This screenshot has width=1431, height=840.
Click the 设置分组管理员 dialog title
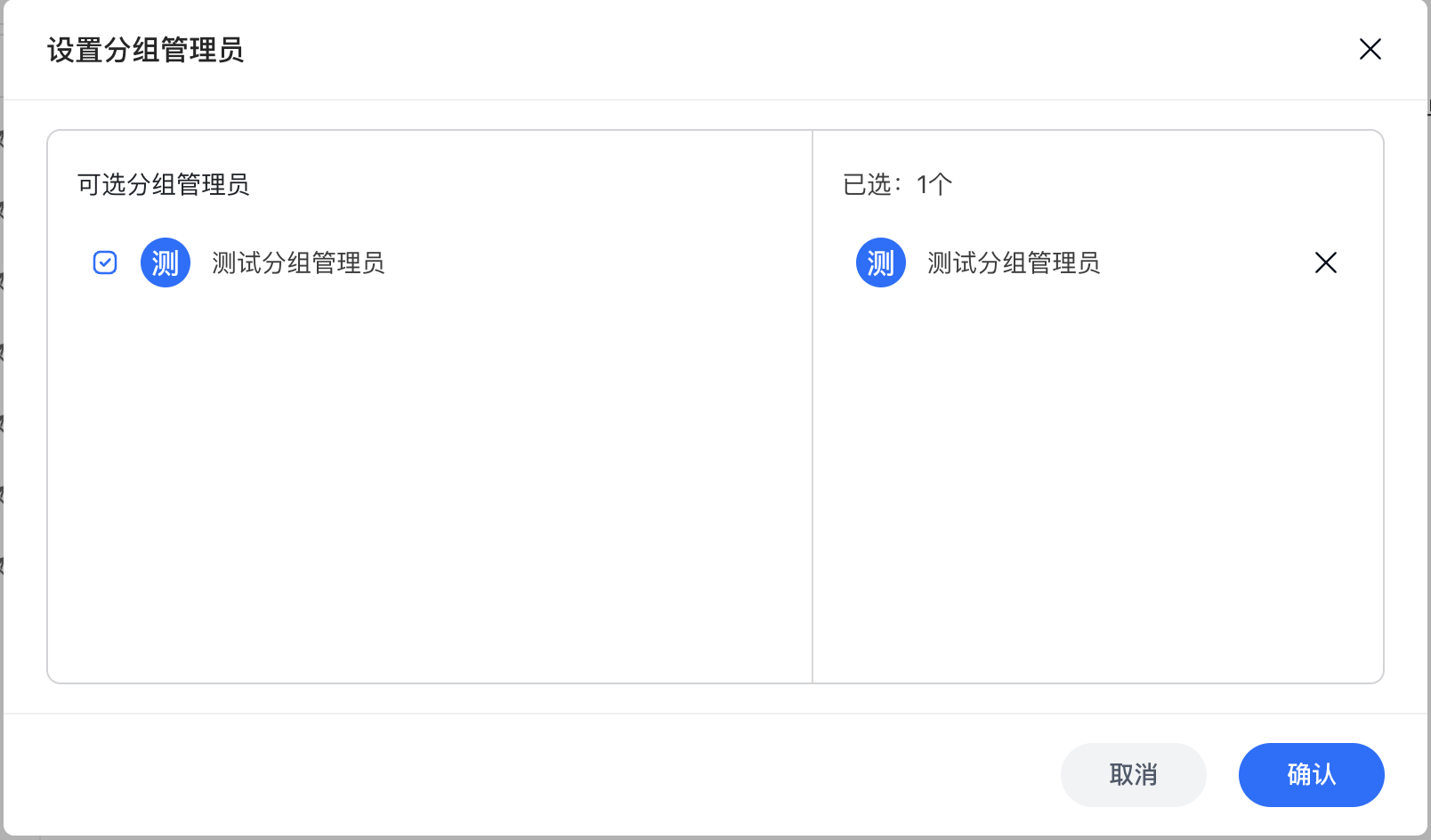145,50
